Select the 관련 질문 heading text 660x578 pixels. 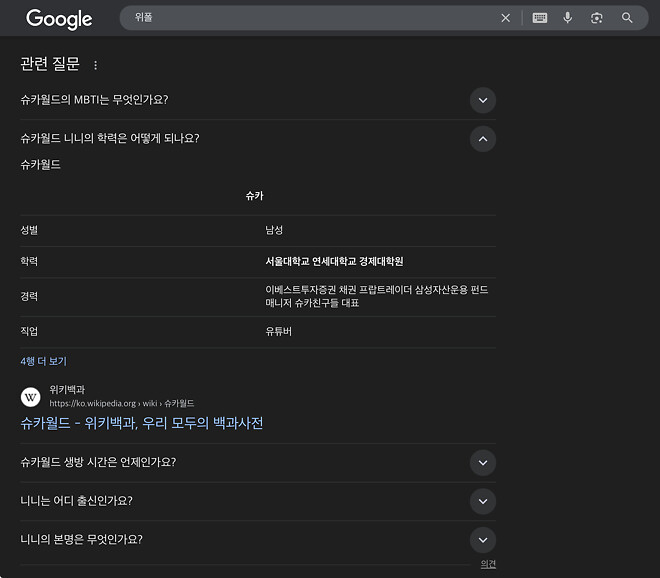tap(50, 64)
